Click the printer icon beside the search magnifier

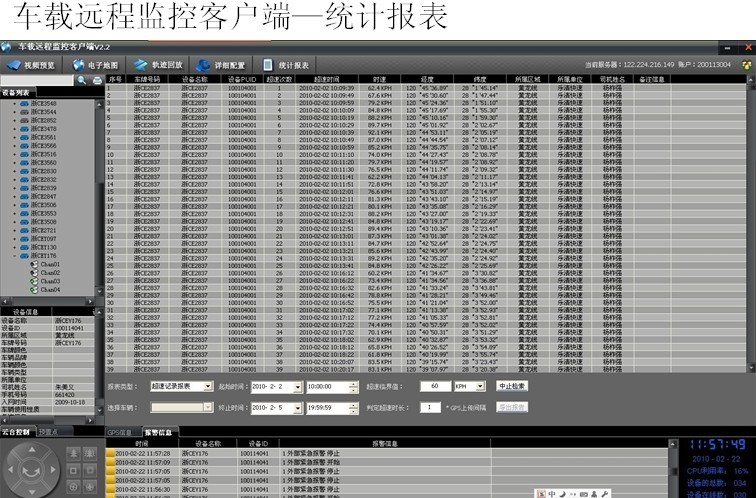click(97, 80)
